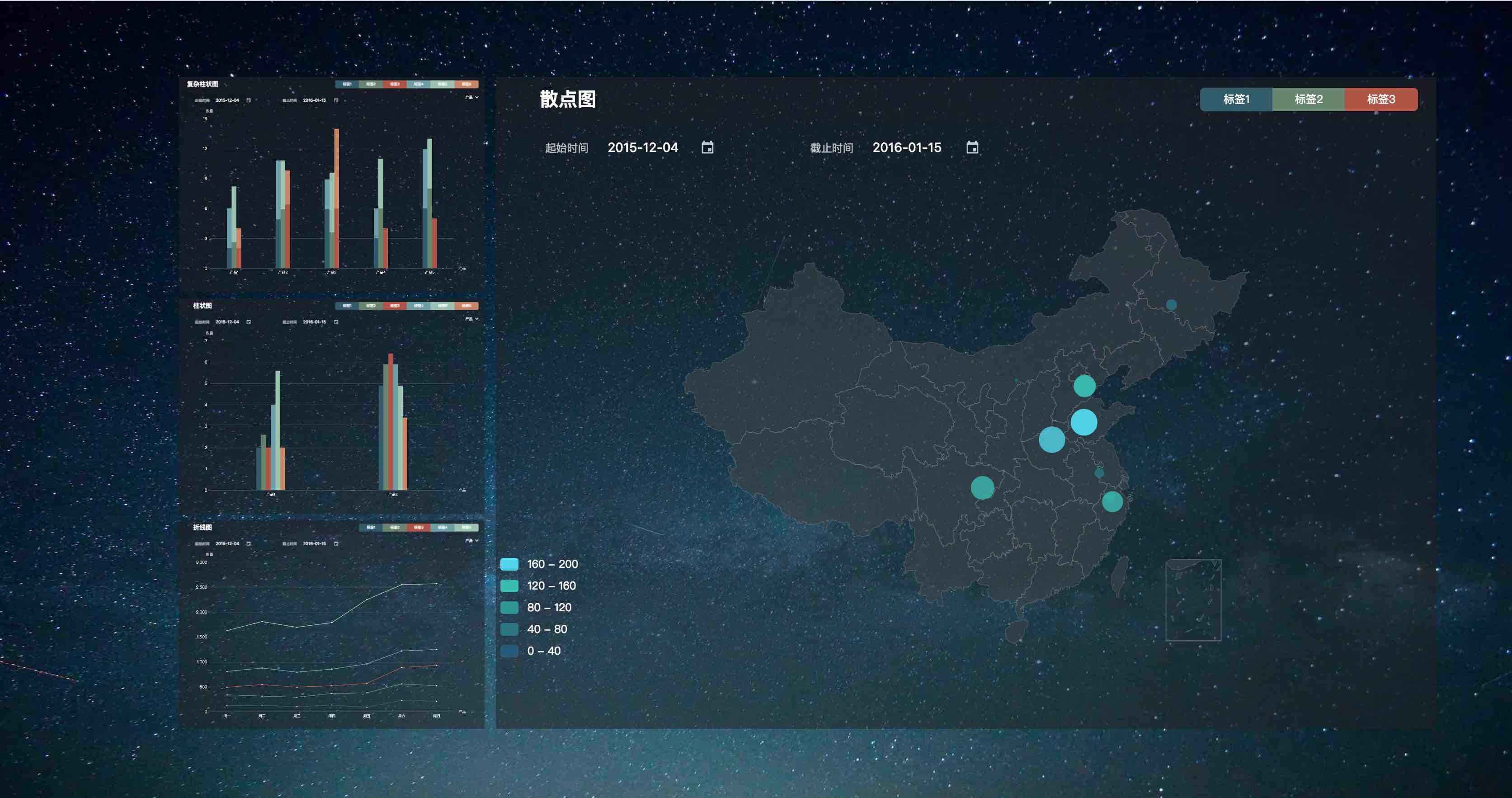Expand 产品 dropdown in 折线图 panel
Screen dimensions: 1512x798
[472, 540]
